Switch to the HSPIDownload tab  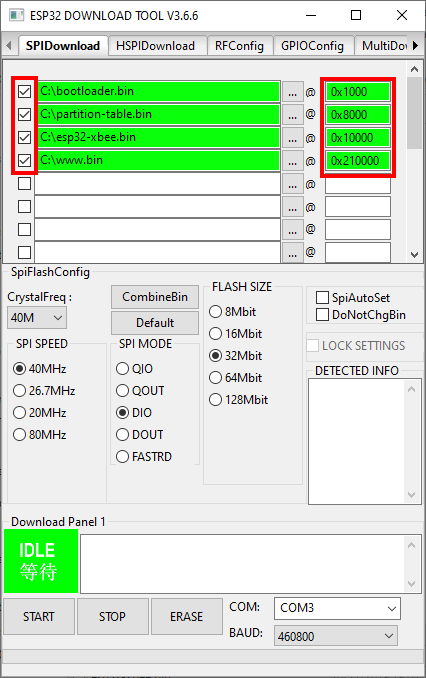155,46
